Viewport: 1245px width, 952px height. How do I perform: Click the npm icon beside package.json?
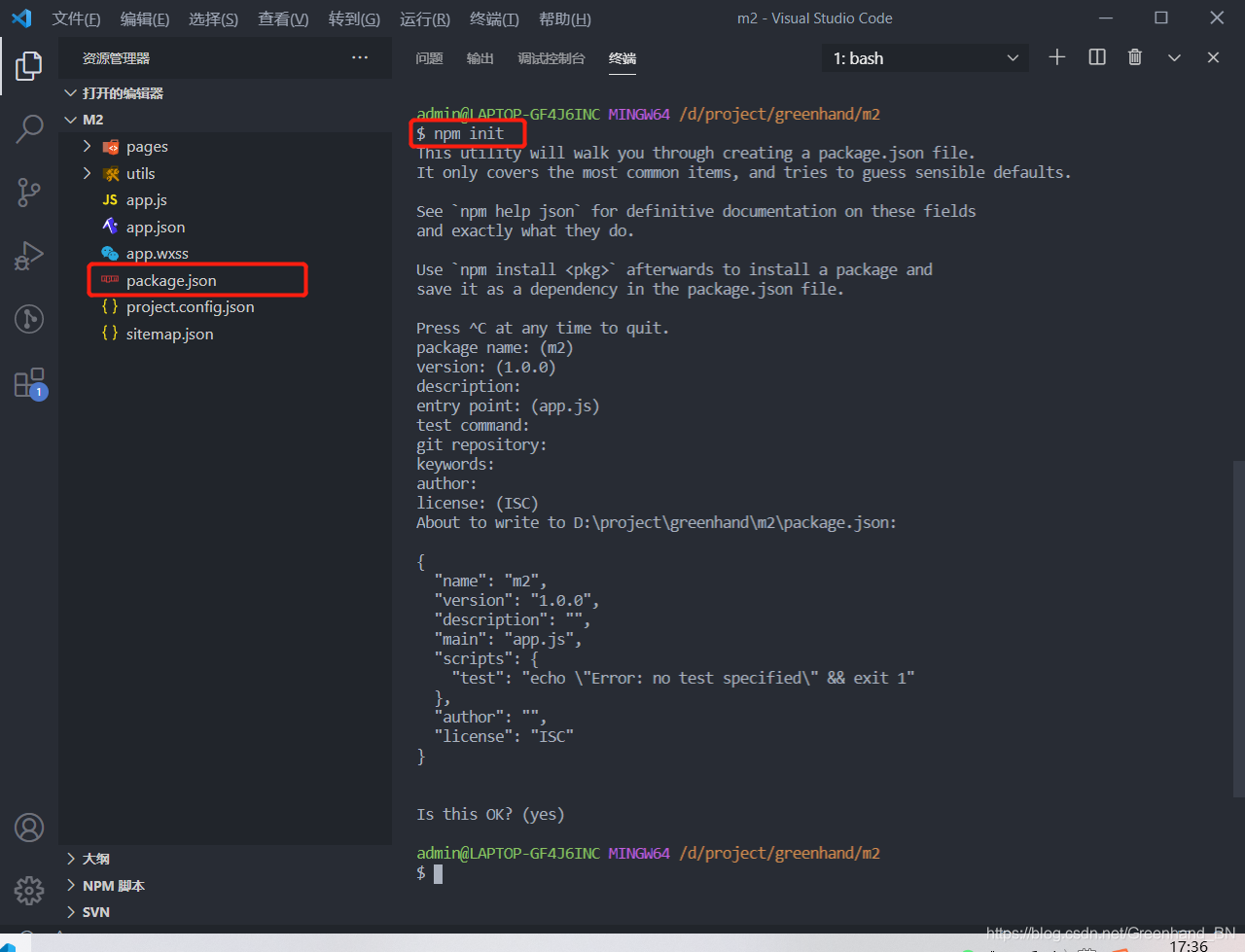click(110, 280)
